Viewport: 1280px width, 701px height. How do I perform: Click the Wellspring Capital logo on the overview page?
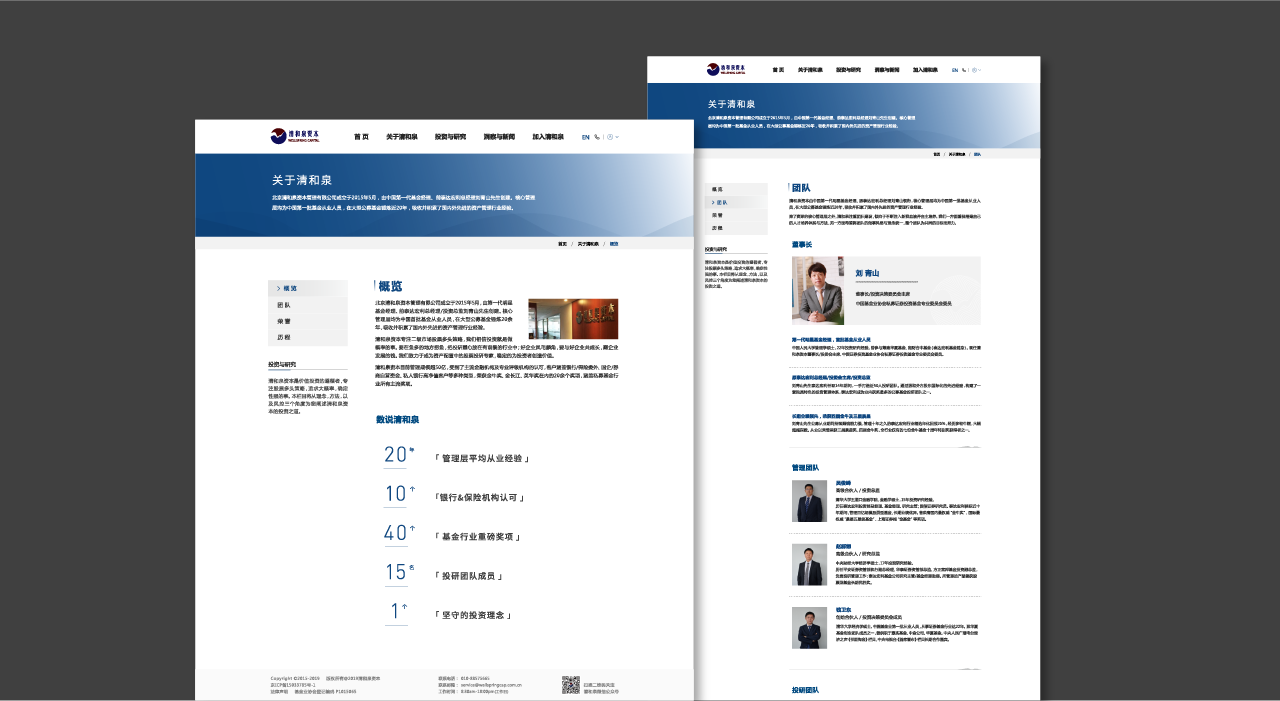point(296,136)
